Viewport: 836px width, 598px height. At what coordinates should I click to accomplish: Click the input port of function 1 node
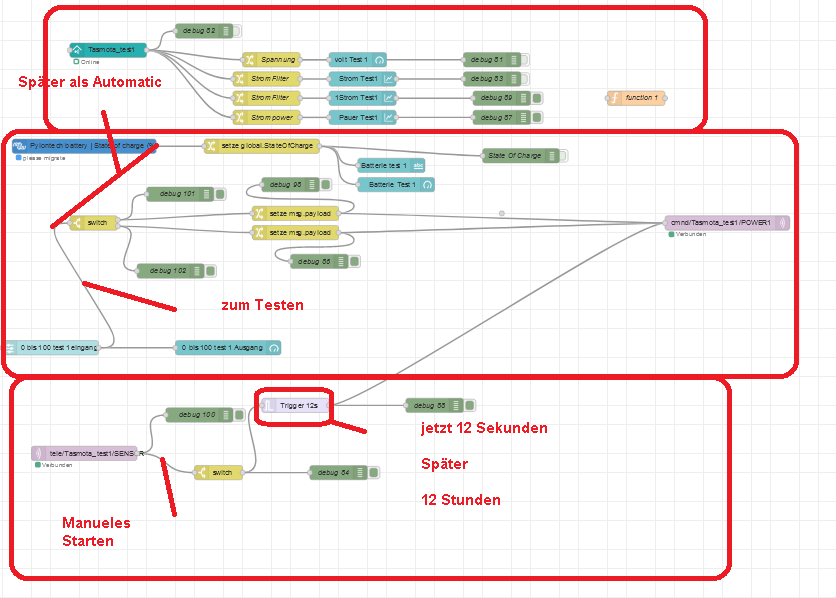tap(608, 98)
